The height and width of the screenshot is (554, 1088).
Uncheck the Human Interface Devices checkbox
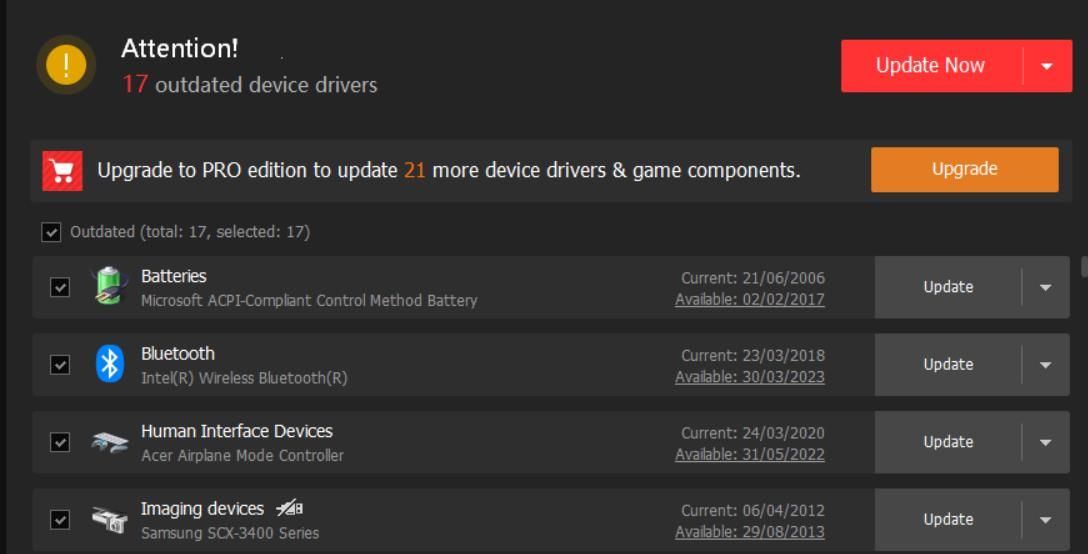click(x=60, y=442)
